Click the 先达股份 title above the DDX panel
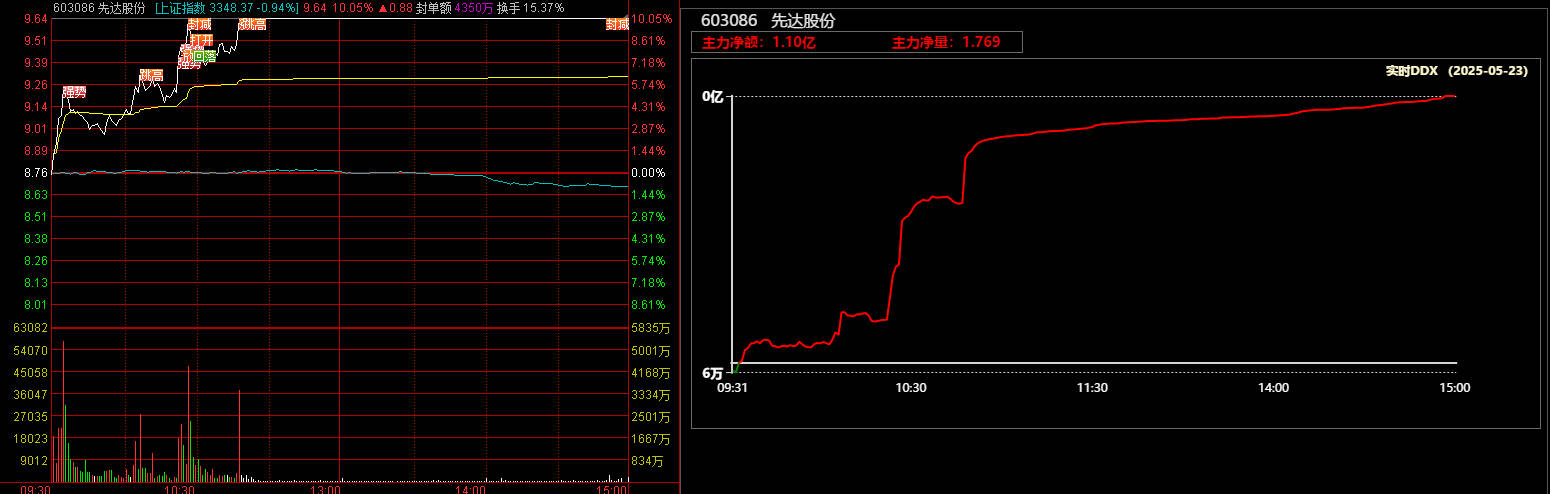Screen dimensions: 1550x494 [x=803, y=22]
